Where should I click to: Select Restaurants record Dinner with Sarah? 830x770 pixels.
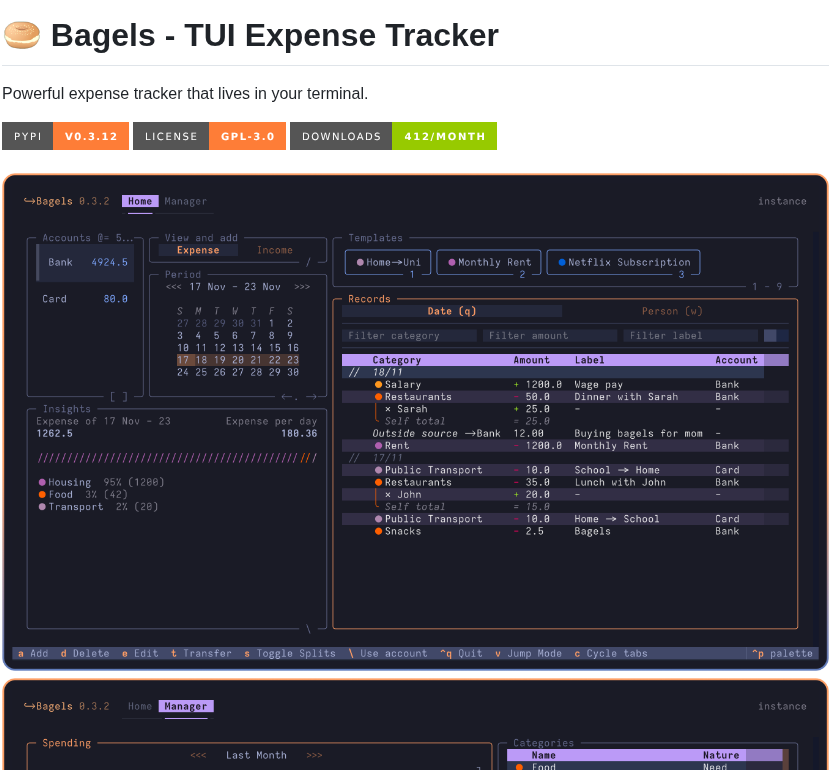565,397
